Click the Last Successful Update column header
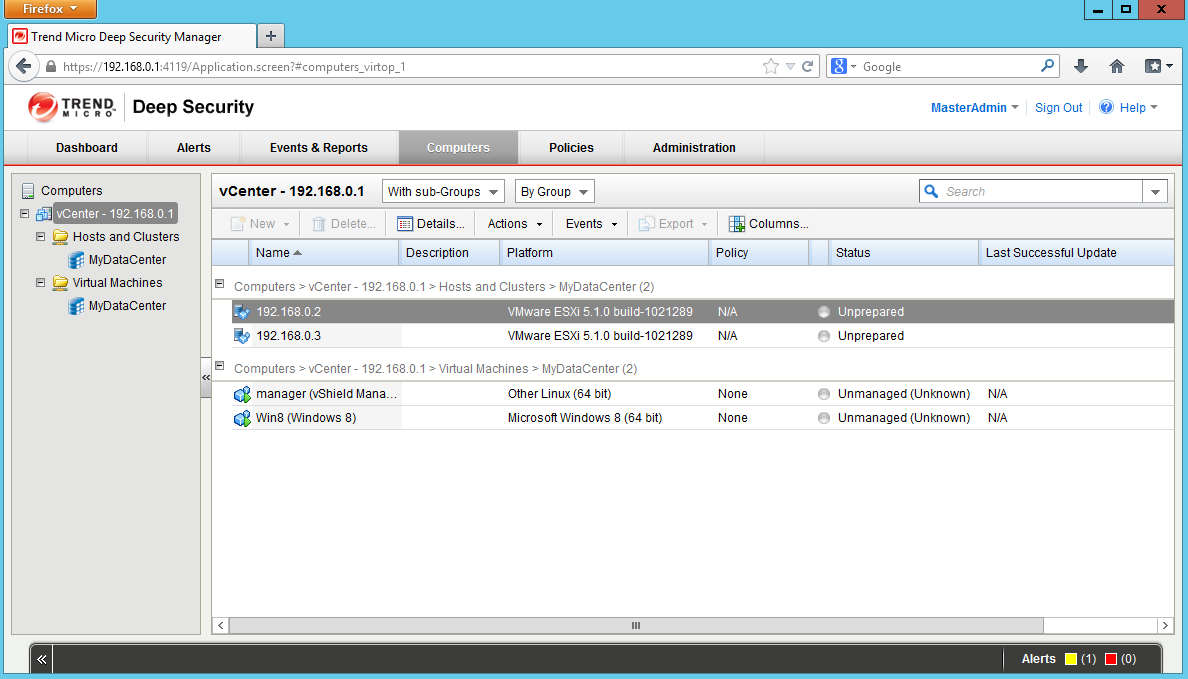This screenshot has width=1188, height=679. pos(1076,253)
